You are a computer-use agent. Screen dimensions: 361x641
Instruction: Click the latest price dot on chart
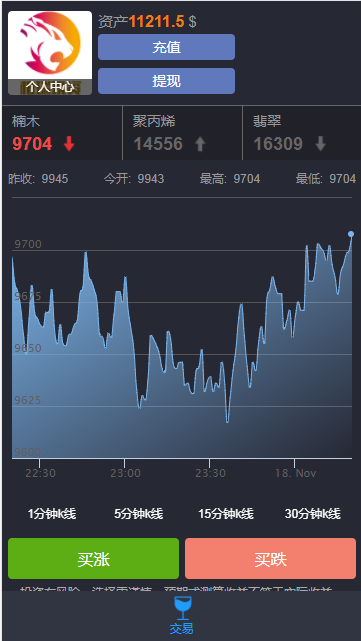[351, 234]
